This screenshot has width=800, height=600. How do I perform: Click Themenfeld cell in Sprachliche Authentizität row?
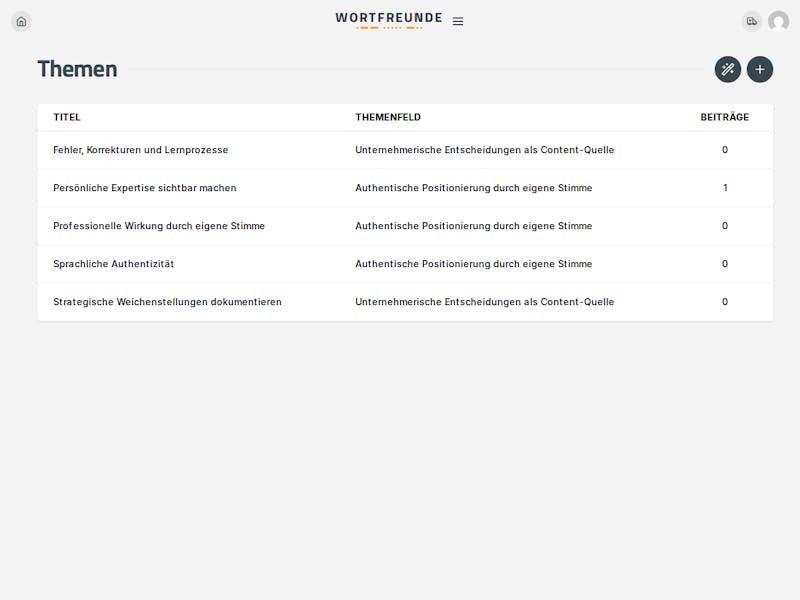(x=473, y=264)
